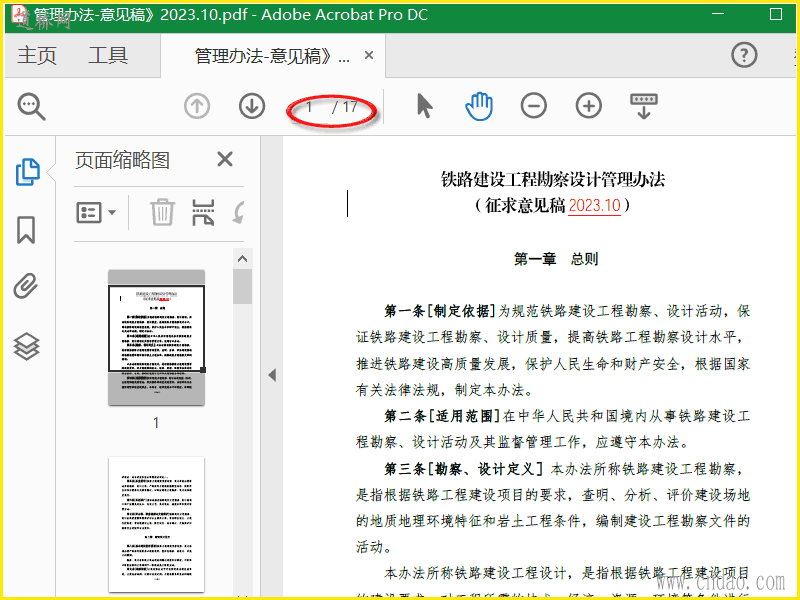The width and height of the screenshot is (800, 600).
Task: Zoom out with the minus button
Action: [x=534, y=107]
